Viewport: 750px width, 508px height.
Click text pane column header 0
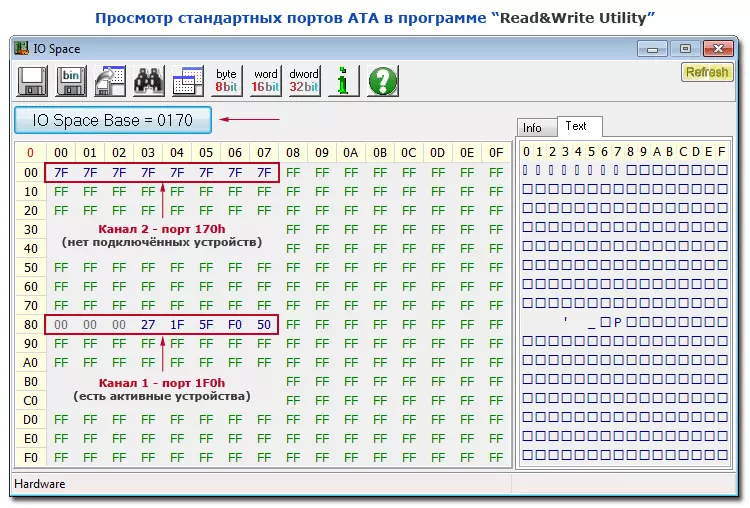click(x=527, y=152)
